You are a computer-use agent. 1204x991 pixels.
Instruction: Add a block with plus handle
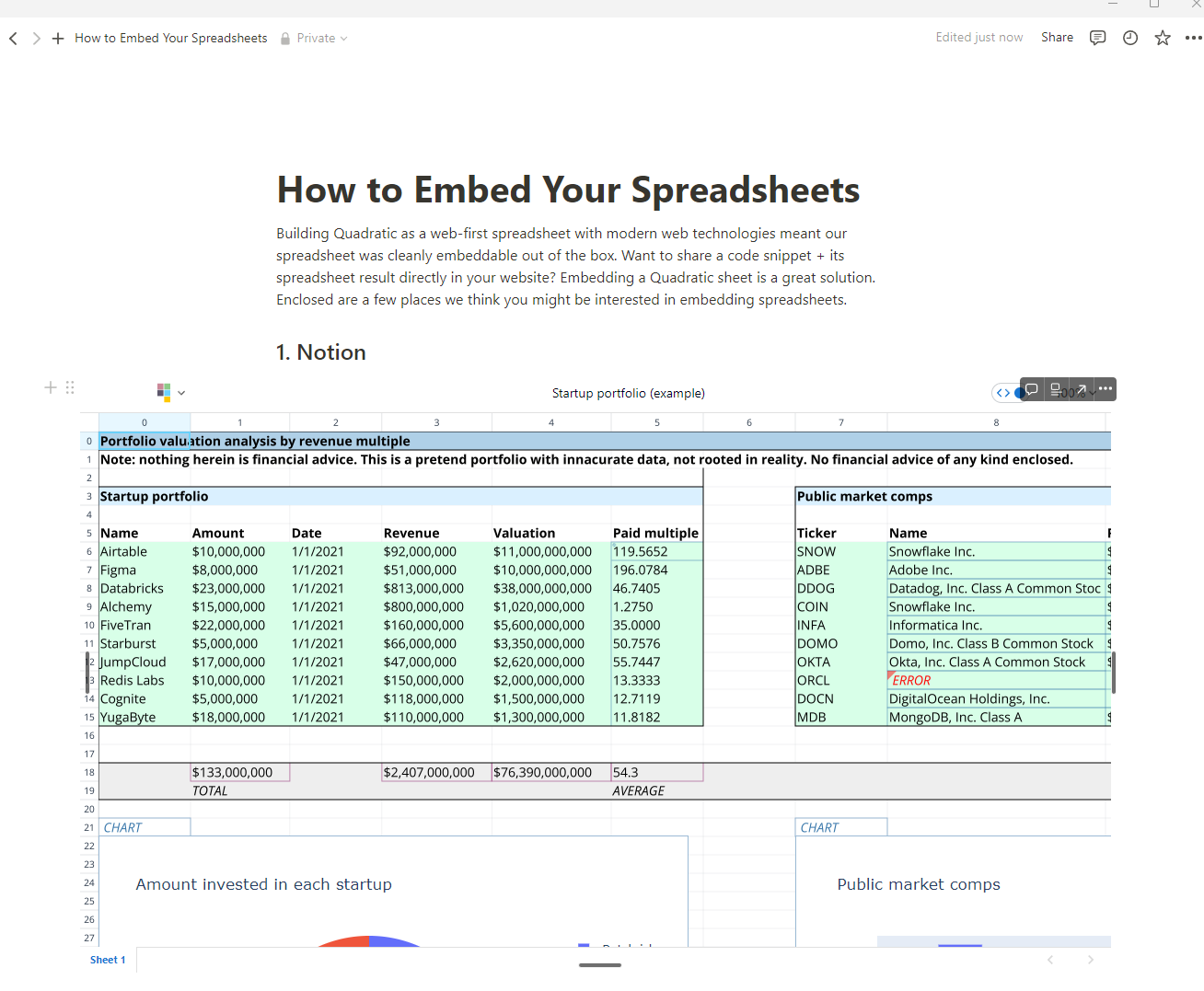(x=51, y=387)
